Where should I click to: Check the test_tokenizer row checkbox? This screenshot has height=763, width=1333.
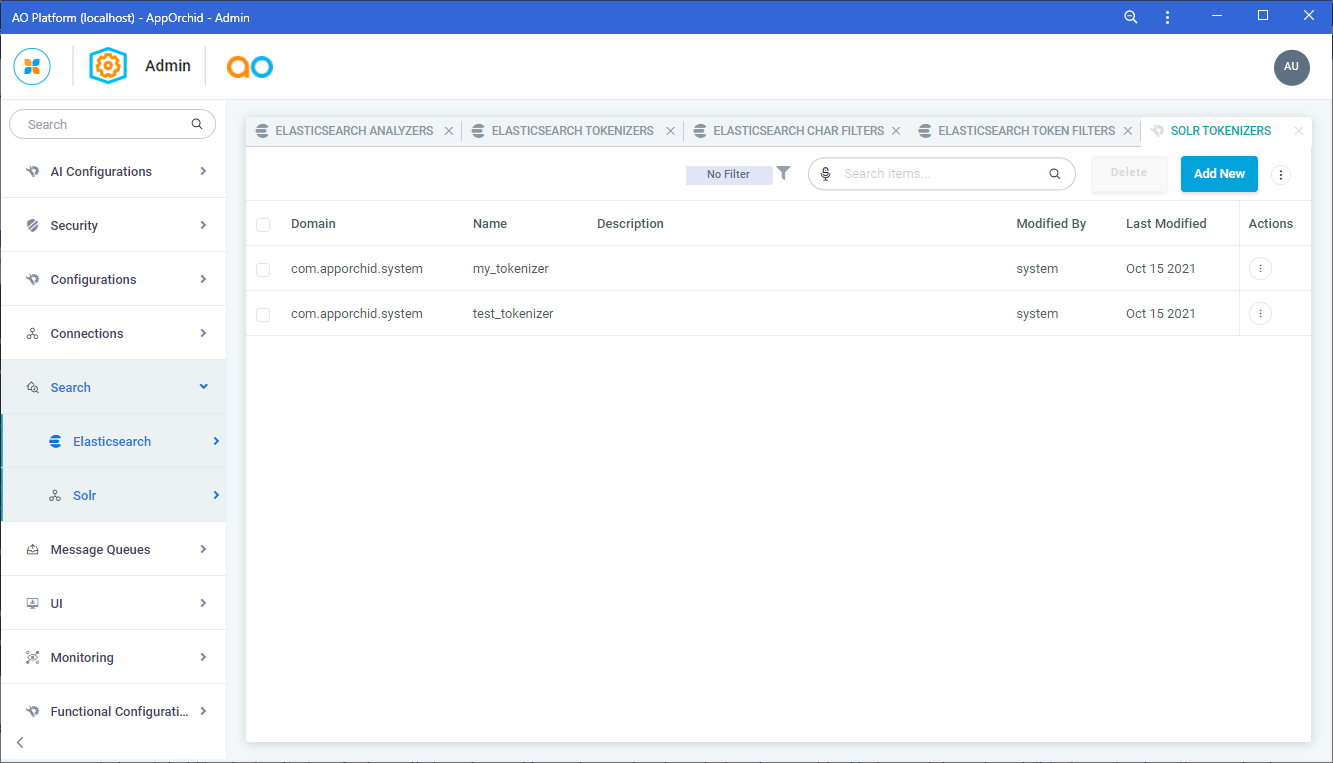(x=263, y=314)
